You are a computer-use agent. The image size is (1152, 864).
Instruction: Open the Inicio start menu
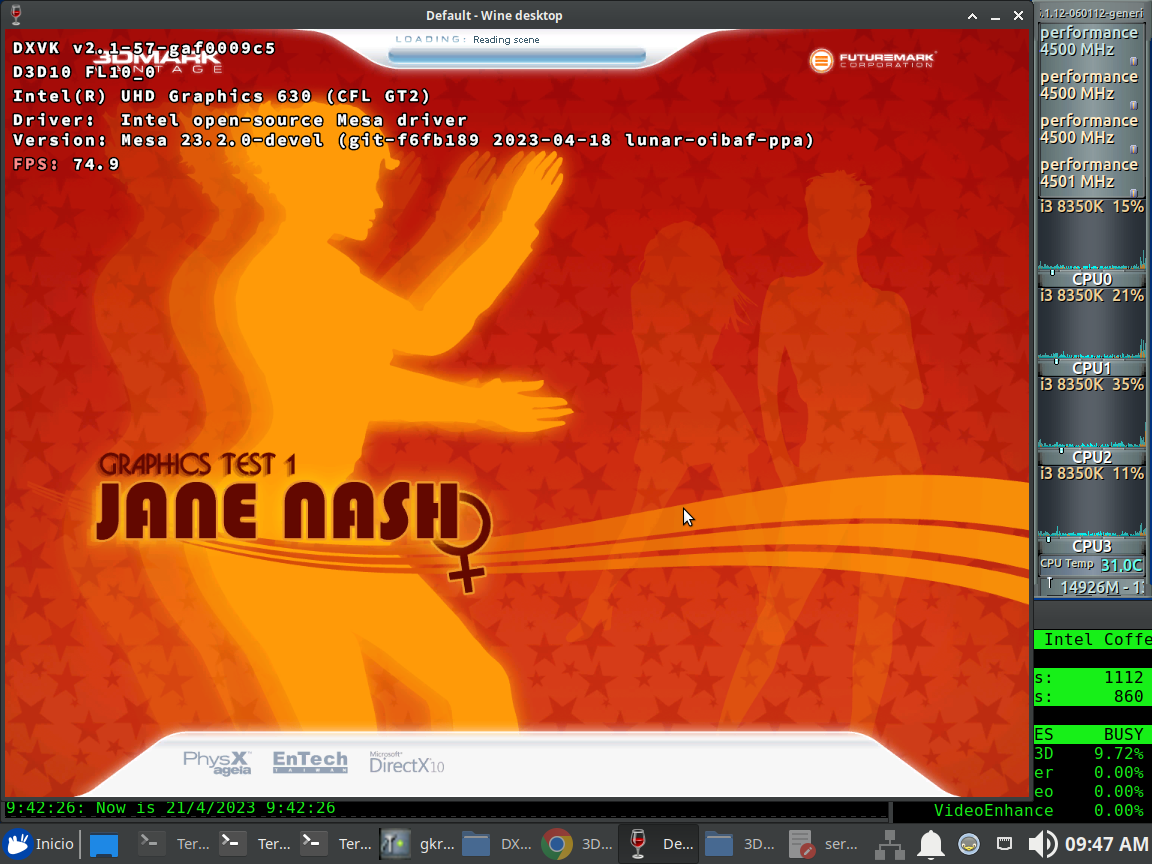(39, 843)
